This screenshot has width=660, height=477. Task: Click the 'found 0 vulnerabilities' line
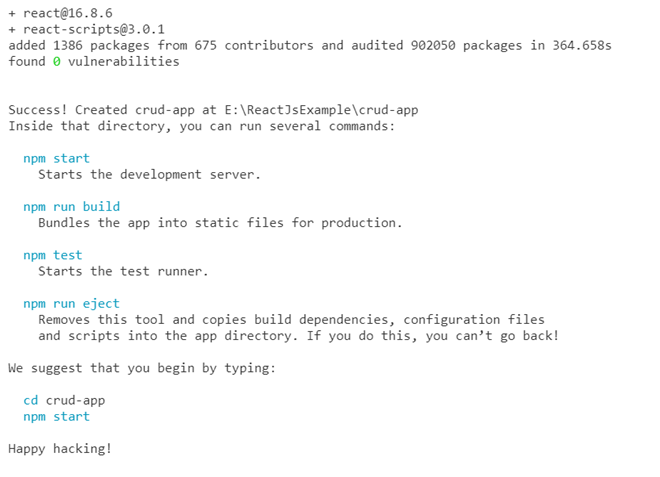click(94, 62)
